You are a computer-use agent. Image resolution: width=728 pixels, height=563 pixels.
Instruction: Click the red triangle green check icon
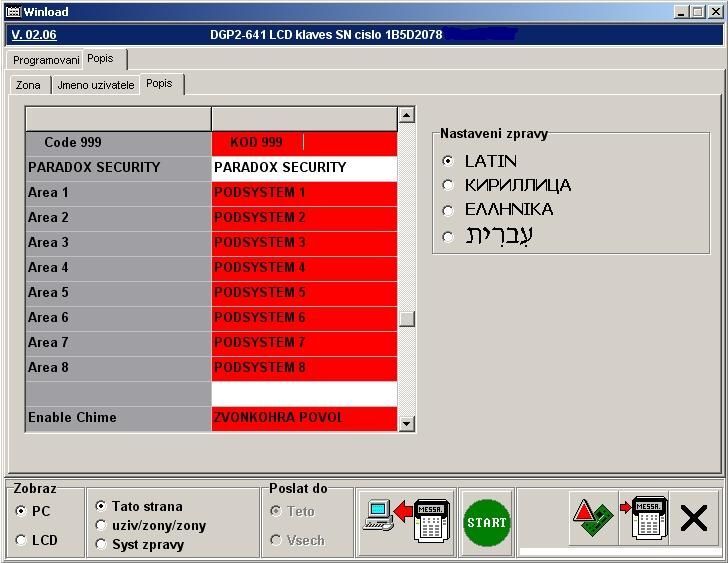click(x=593, y=518)
